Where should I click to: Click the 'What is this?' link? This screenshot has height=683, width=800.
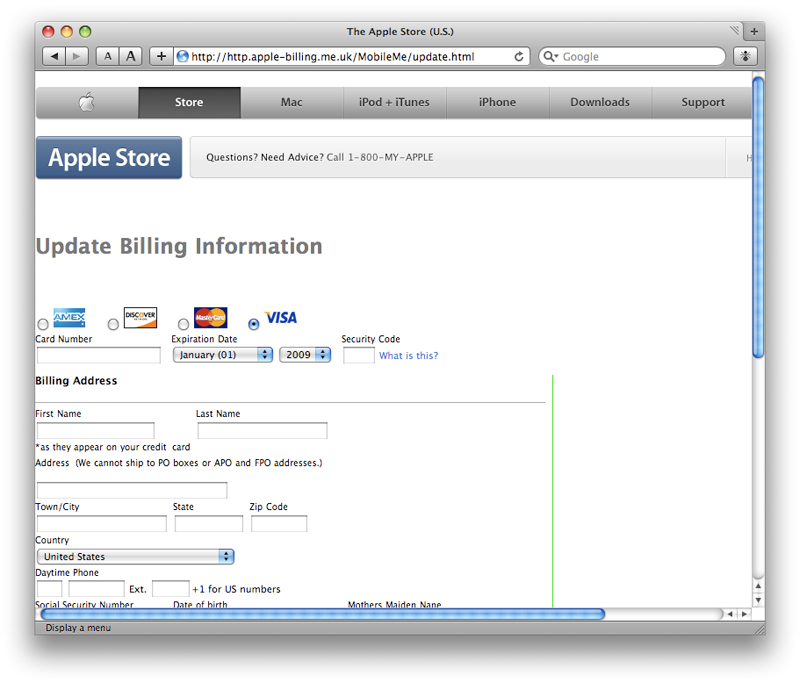click(x=408, y=356)
